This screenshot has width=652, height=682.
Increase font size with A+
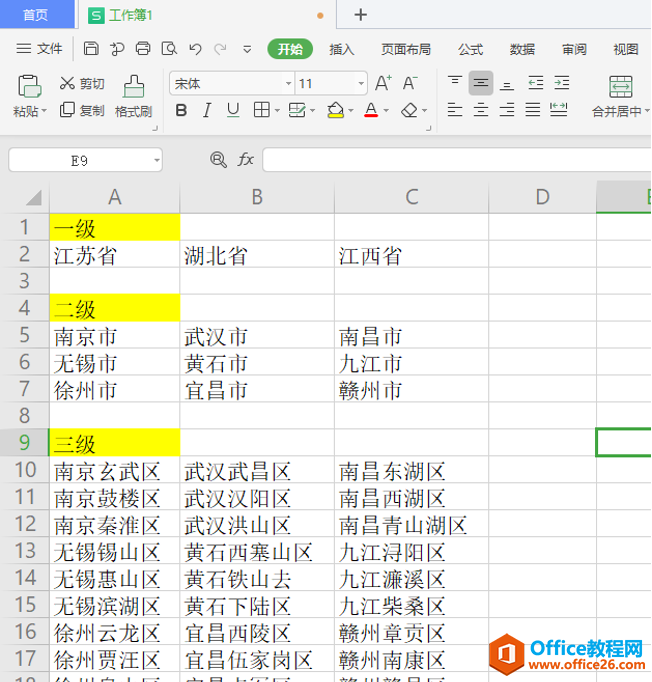click(383, 83)
